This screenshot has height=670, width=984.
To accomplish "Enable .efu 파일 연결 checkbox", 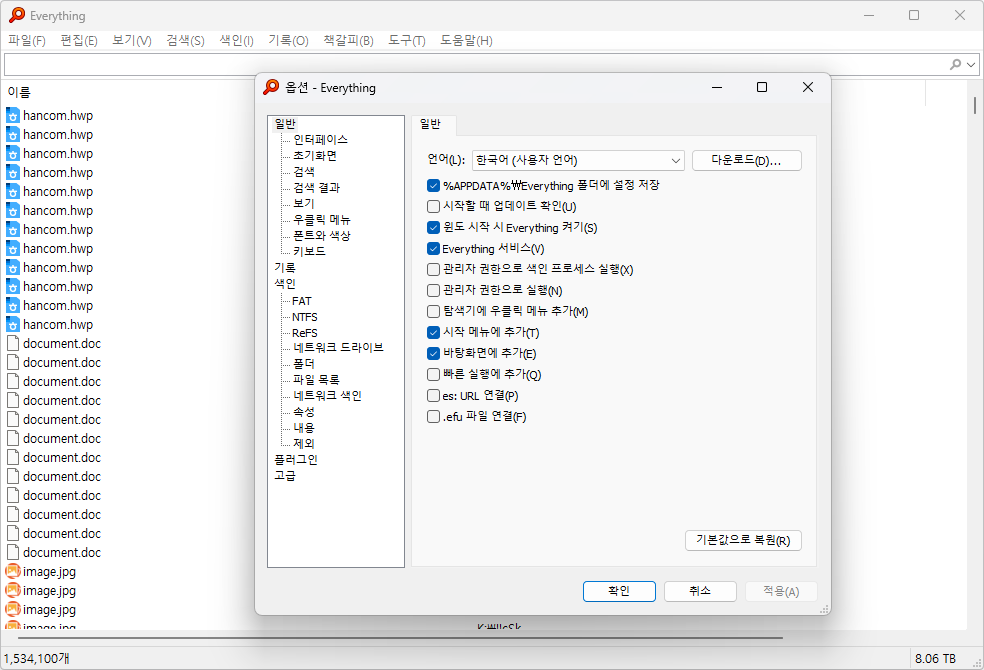I will pyautogui.click(x=433, y=417).
